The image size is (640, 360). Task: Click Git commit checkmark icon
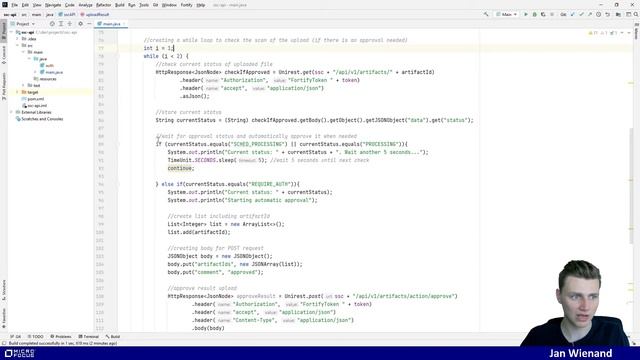click(581, 14)
